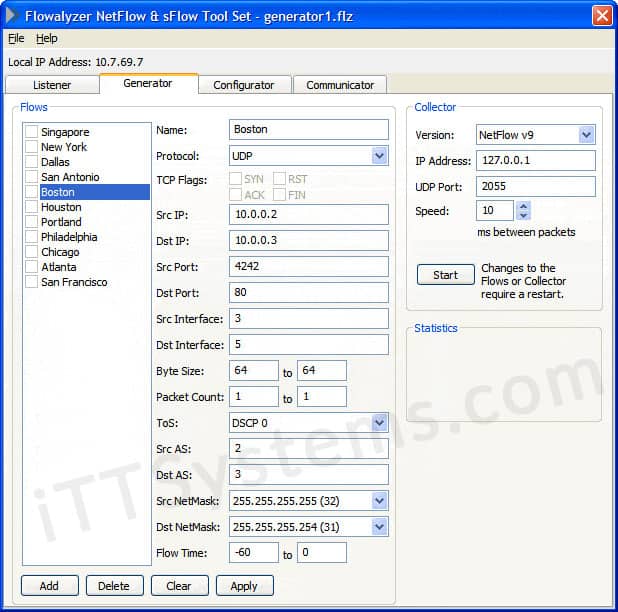Viewport: 618px width, 612px height.
Task: Click the Flowalyzer app icon in title bar
Action: (12, 16)
